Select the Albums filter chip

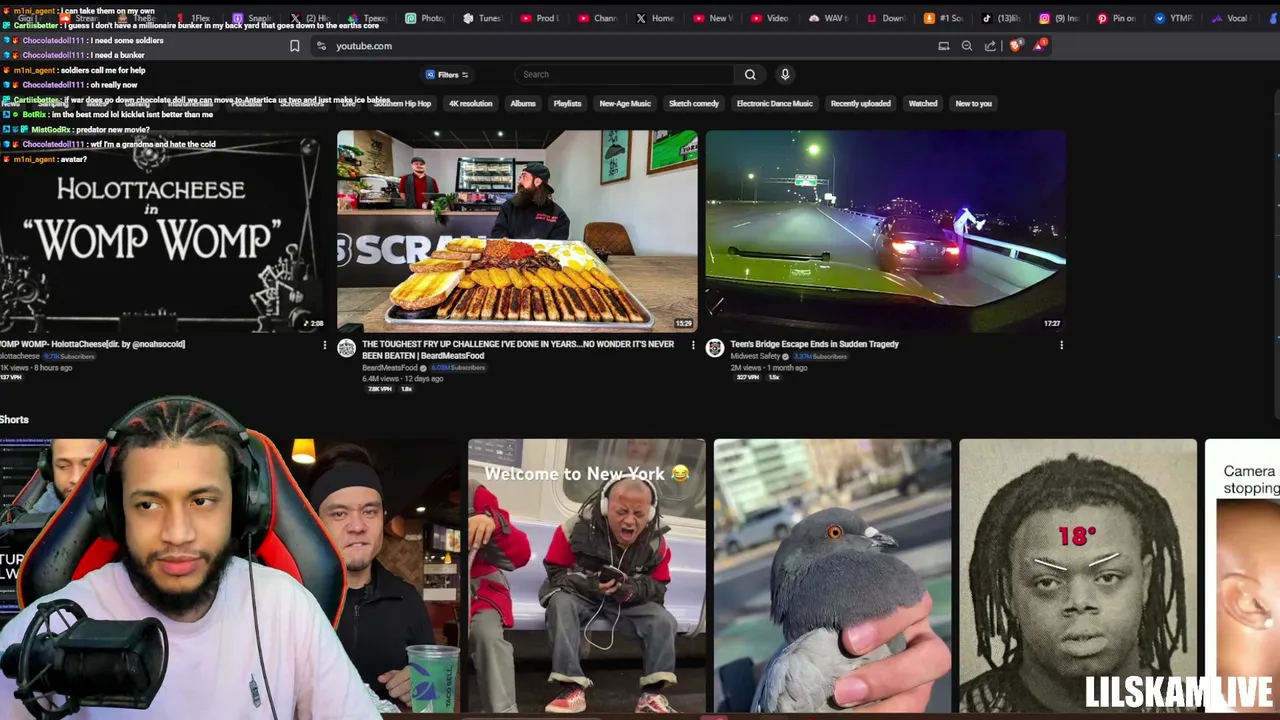[523, 103]
